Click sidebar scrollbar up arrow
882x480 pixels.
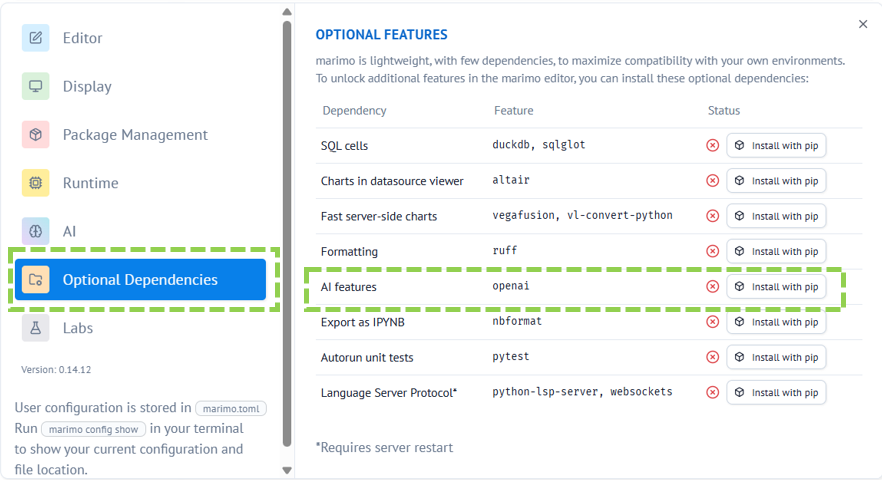click(287, 12)
